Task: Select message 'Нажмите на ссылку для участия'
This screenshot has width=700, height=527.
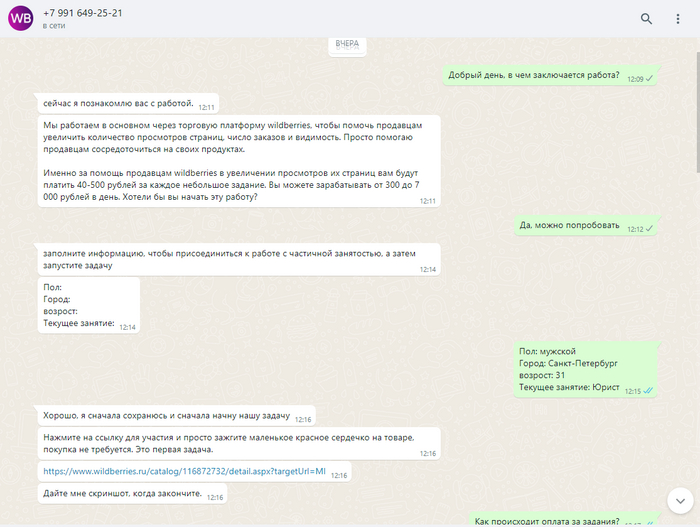Action: (x=239, y=443)
